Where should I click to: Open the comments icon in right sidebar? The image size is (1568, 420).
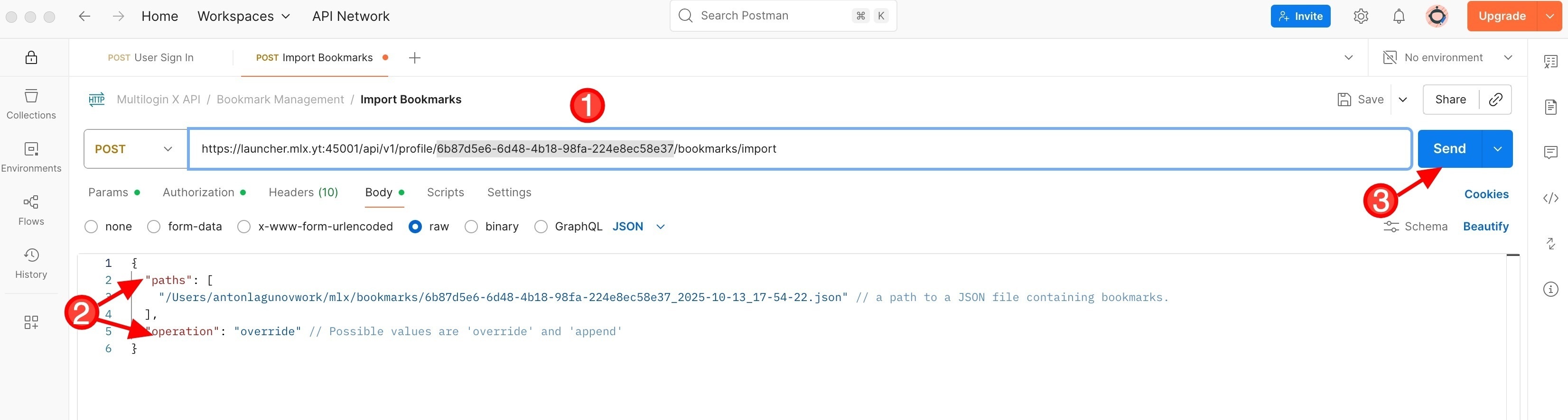click(1551, 153)
